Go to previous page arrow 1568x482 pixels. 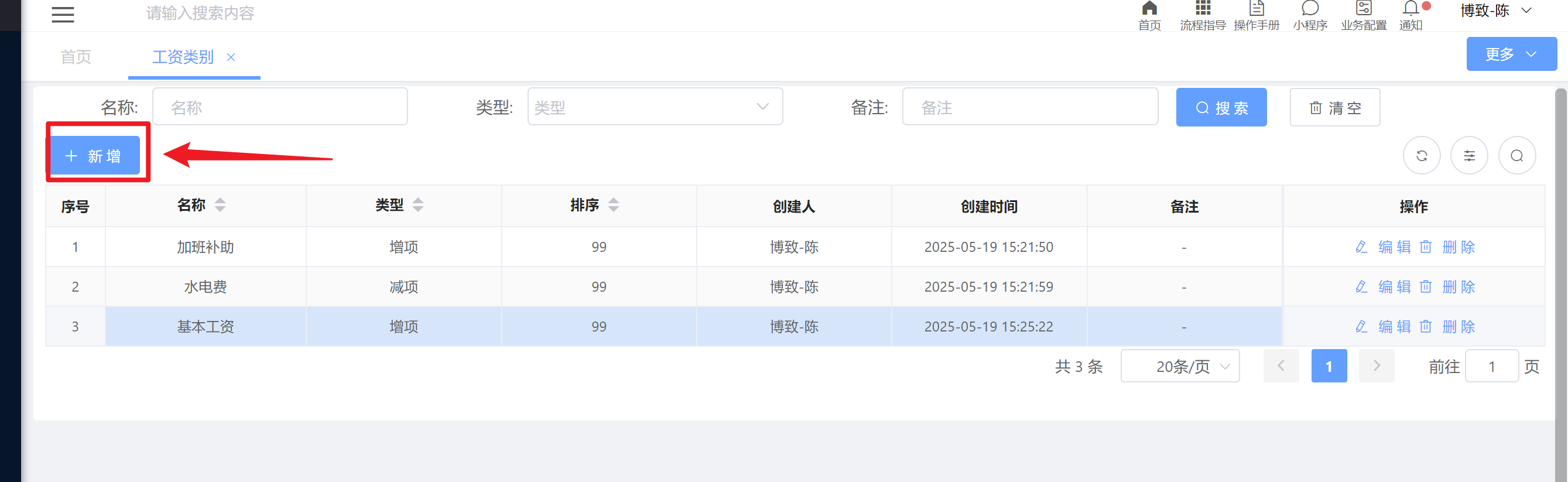point(1281,366)
